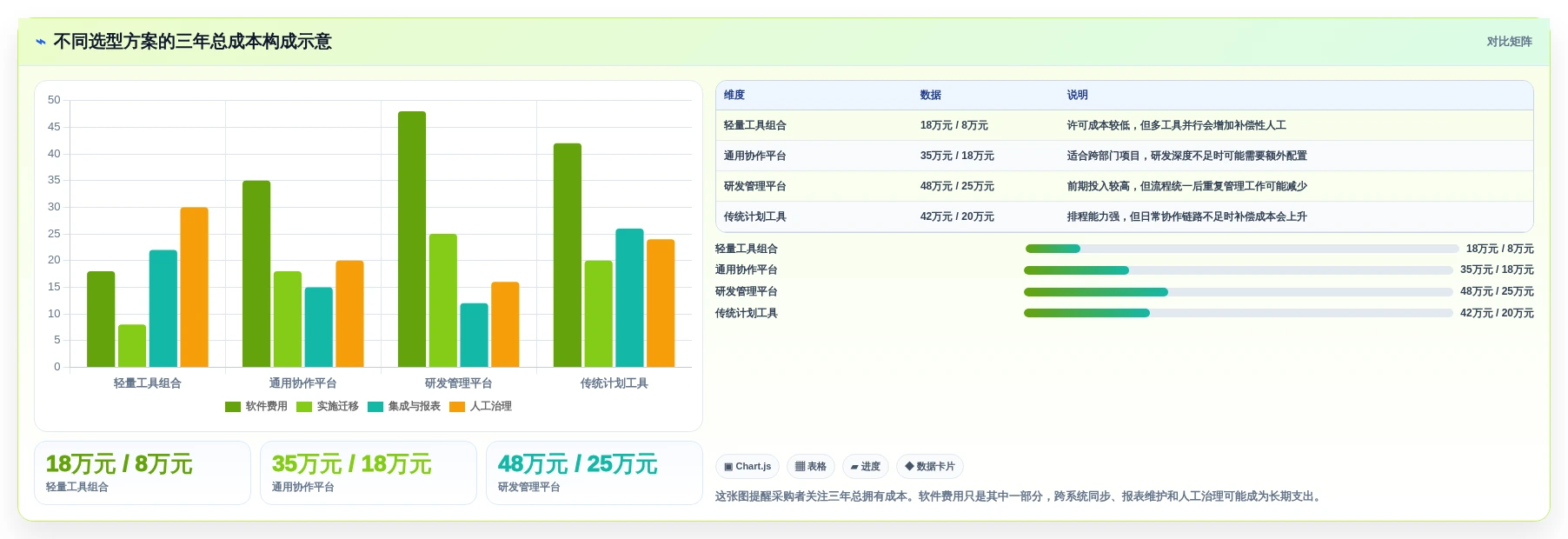This screenshot has height=539, width=1568.
Task: Click the 传统计划工具 x-axis label
Action: [615, 383]
